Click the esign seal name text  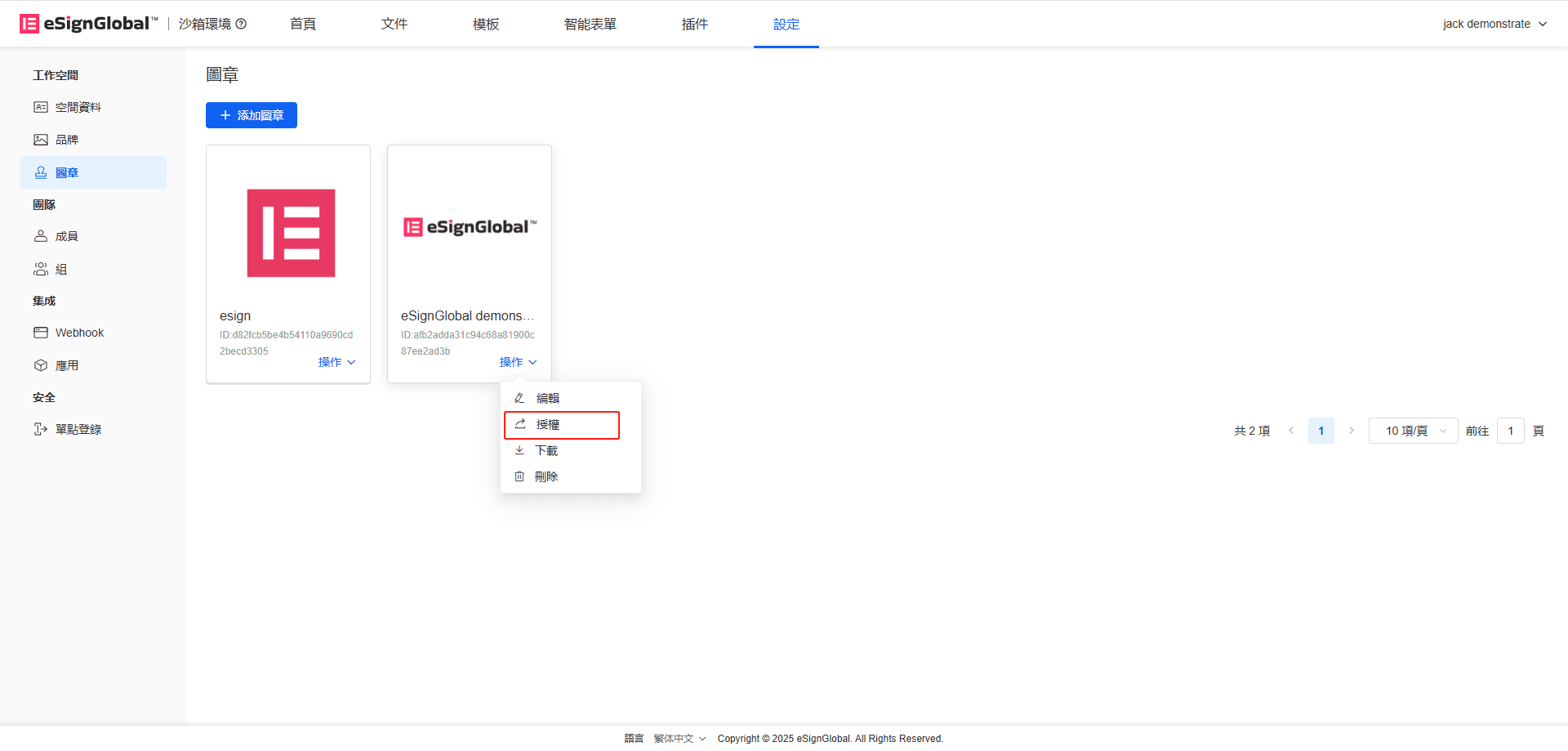coord(235,315)
